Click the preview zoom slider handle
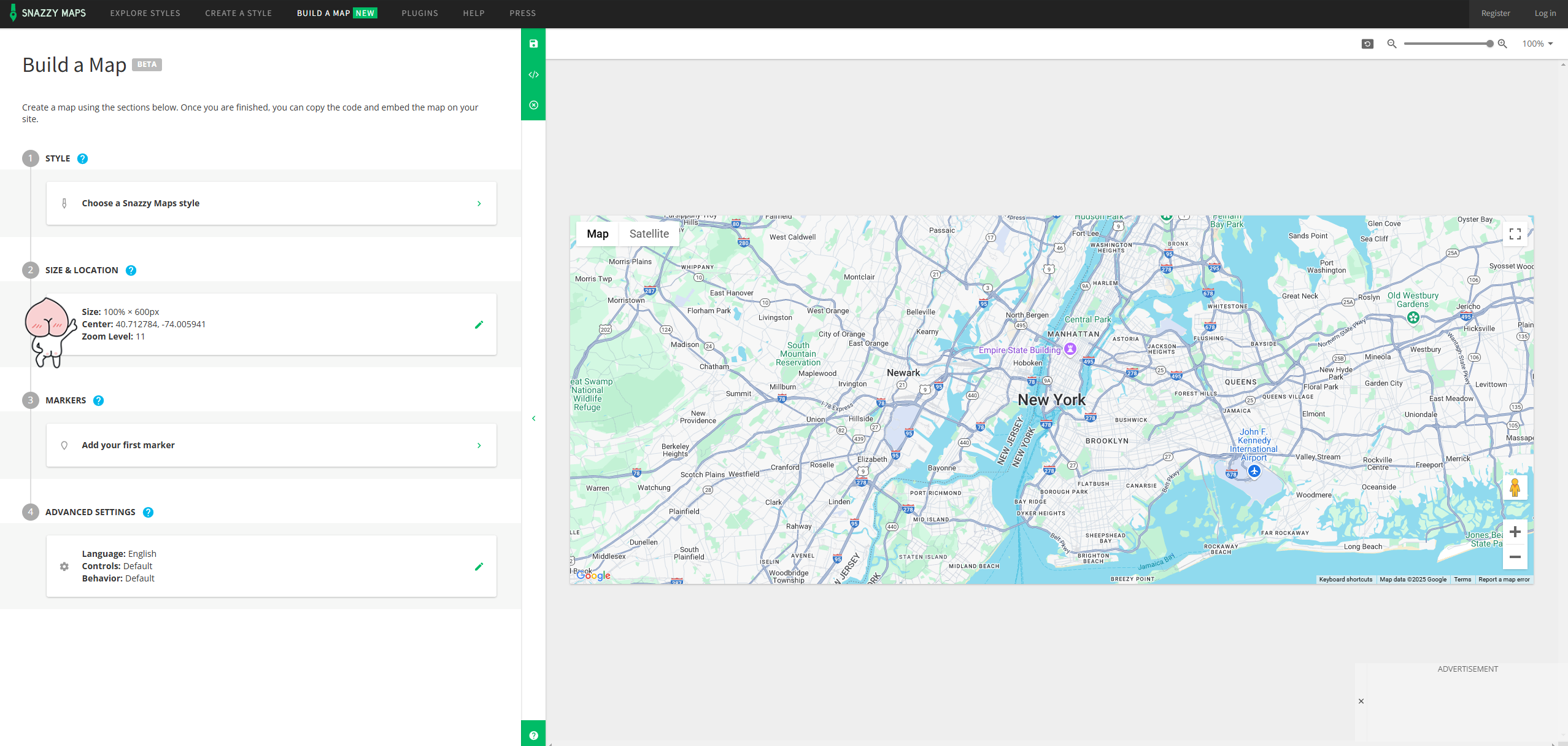Screen dimensions: 1568x746 point(1489,44)
